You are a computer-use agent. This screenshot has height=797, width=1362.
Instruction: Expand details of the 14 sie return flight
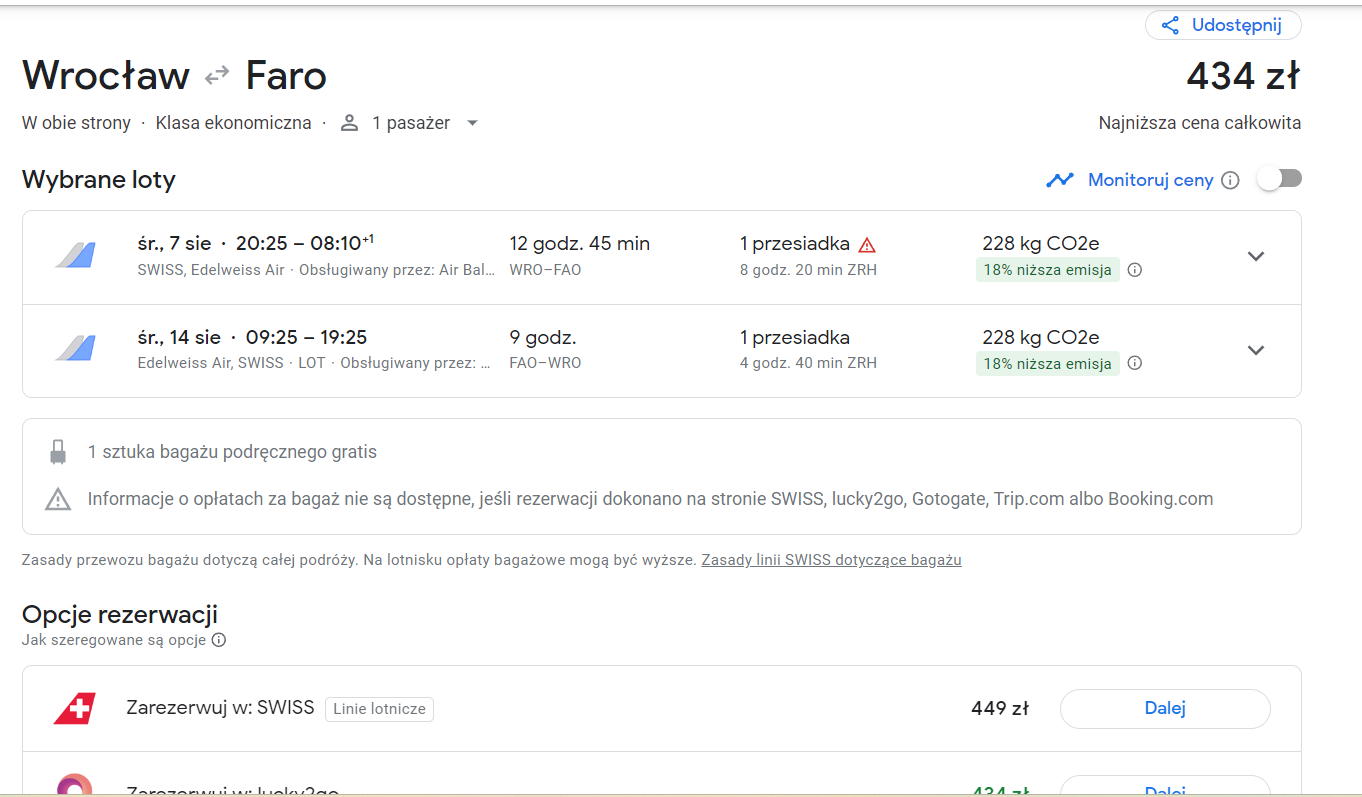pos(1256,350)
